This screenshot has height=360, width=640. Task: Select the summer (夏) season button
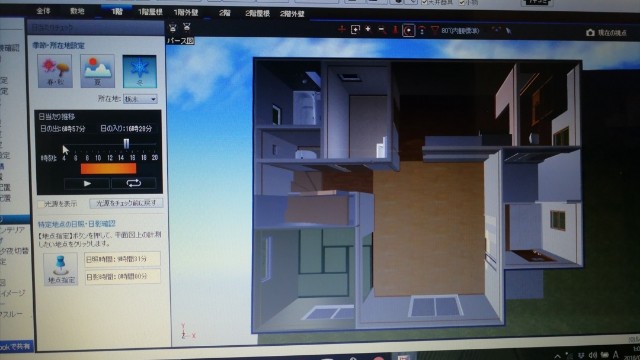97,71
